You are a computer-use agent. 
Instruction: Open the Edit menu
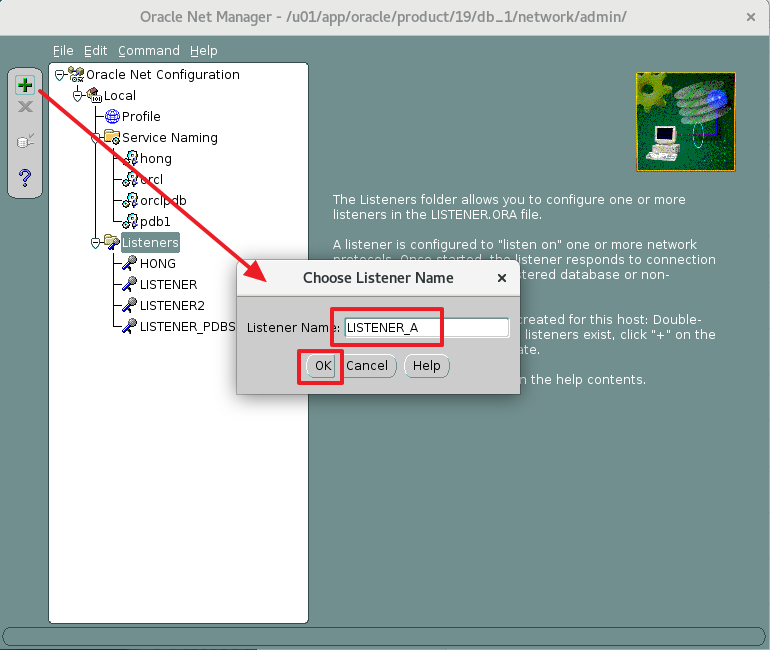[95, 51]
